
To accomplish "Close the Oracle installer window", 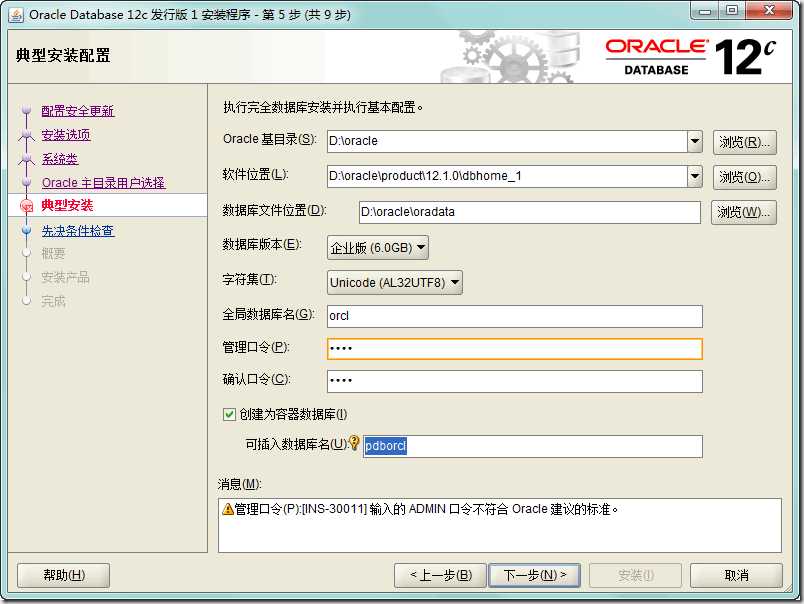I will [769, 11].
